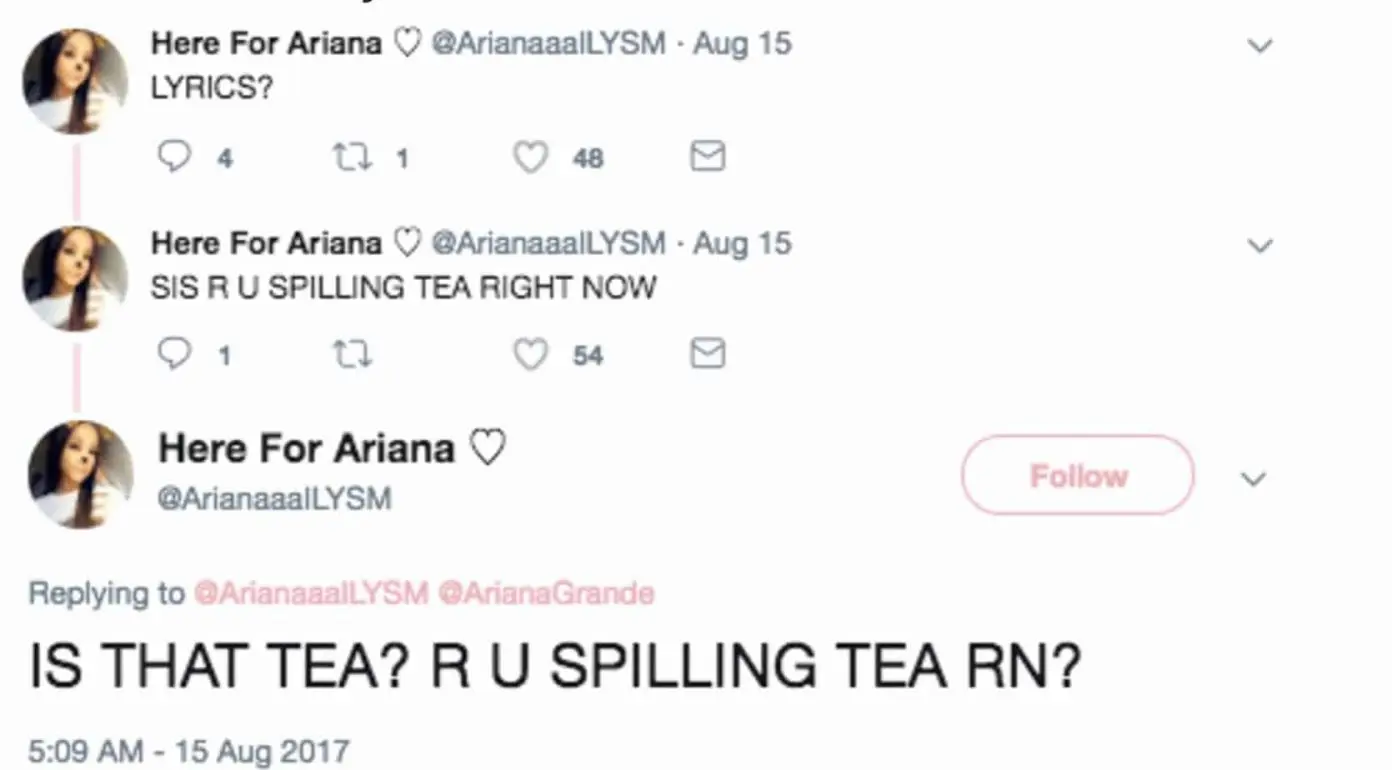The image size is (1392, 770).
Task: Send LYRICS? tweet via direct message
Action: (x=708, y=157)
